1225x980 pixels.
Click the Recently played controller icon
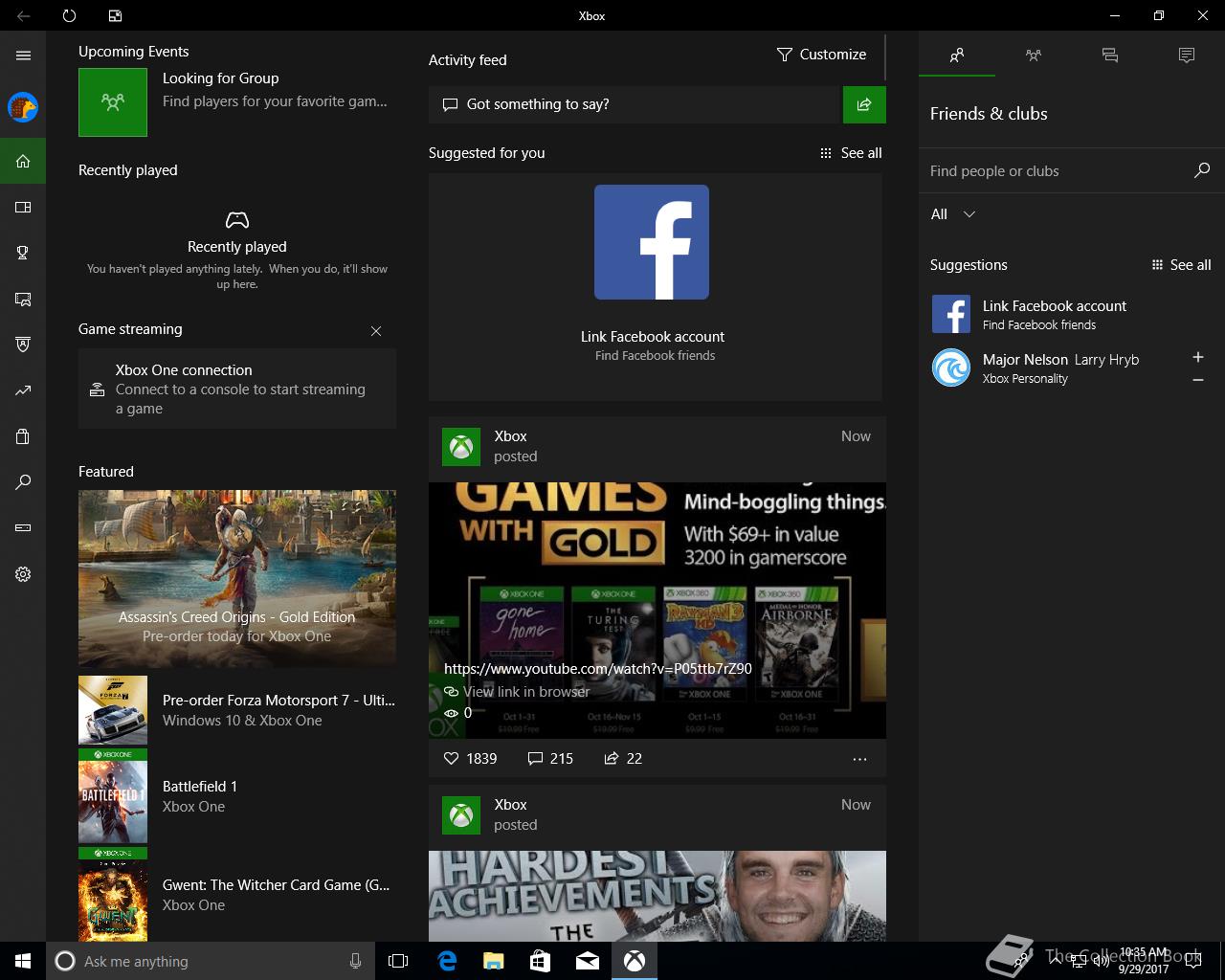pyautogui.click(x=237, y=220)
